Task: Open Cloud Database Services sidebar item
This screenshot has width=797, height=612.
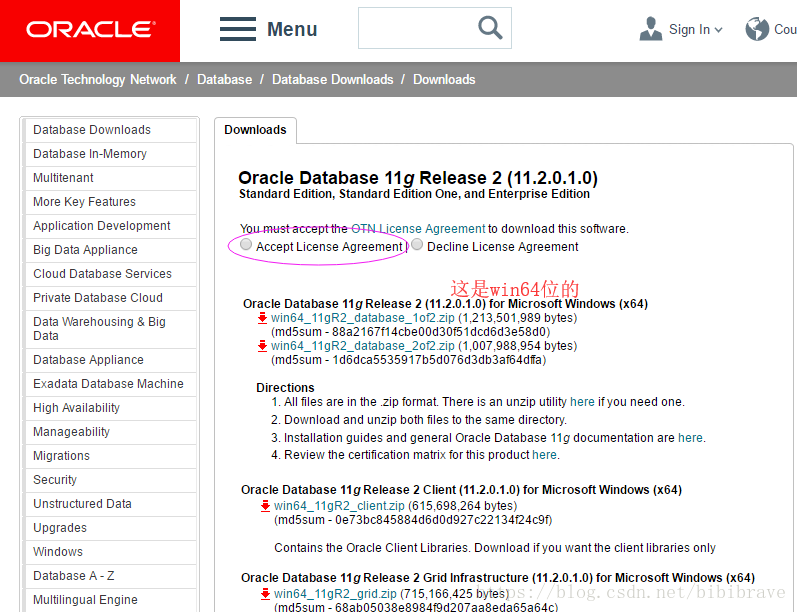Action: 110,274
